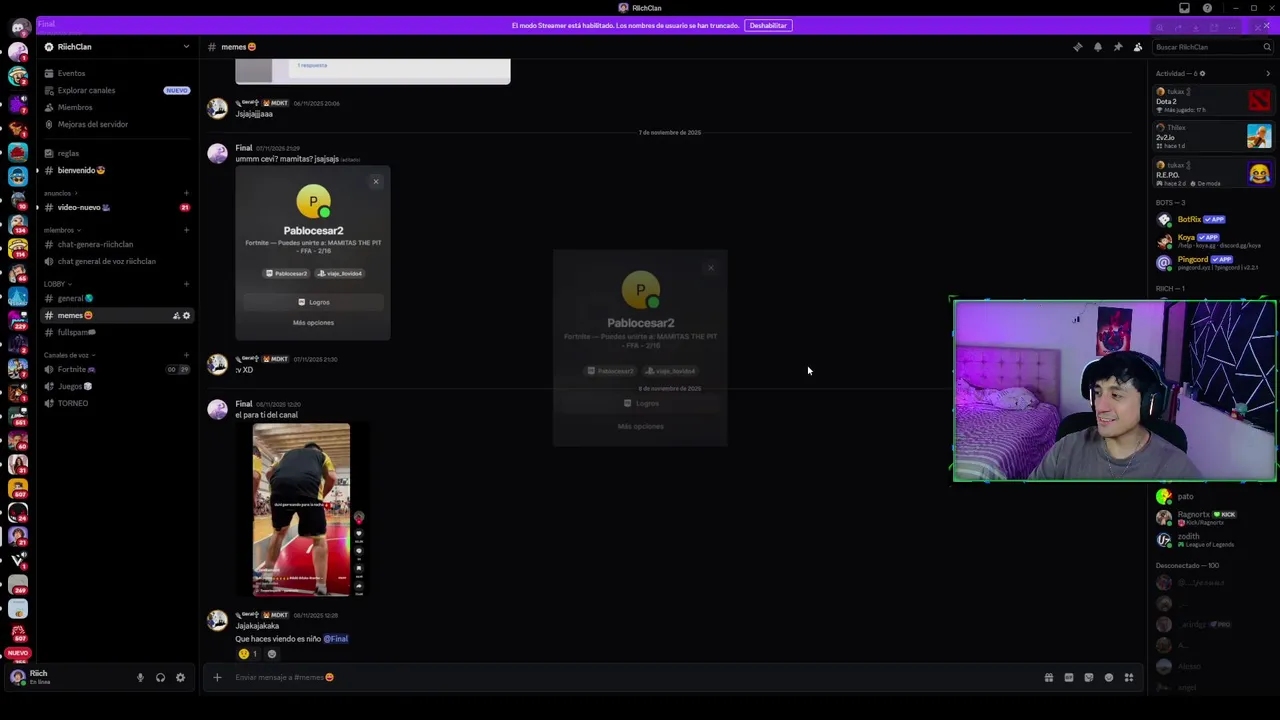
Task: Click Logros on embedded Pablocesar2 card
Action: click(313, 302)
